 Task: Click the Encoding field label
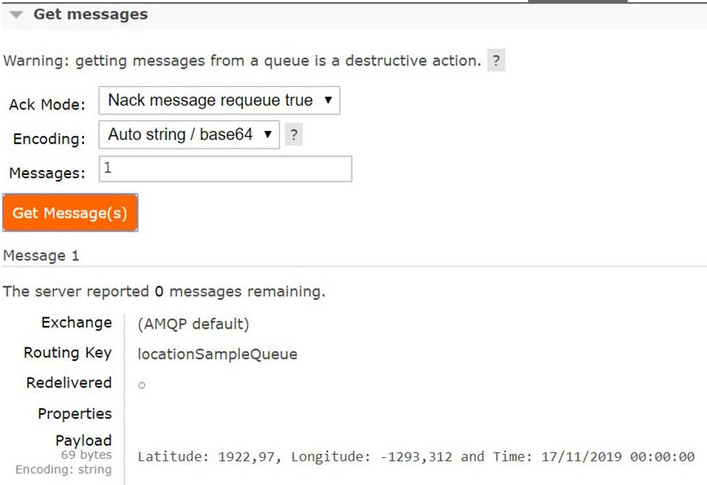[49, 139]
